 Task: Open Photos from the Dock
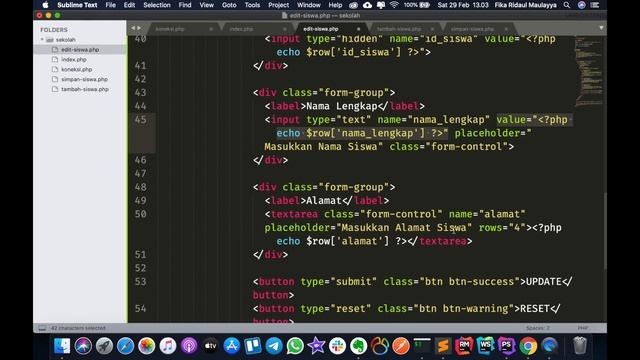(147, 346)
